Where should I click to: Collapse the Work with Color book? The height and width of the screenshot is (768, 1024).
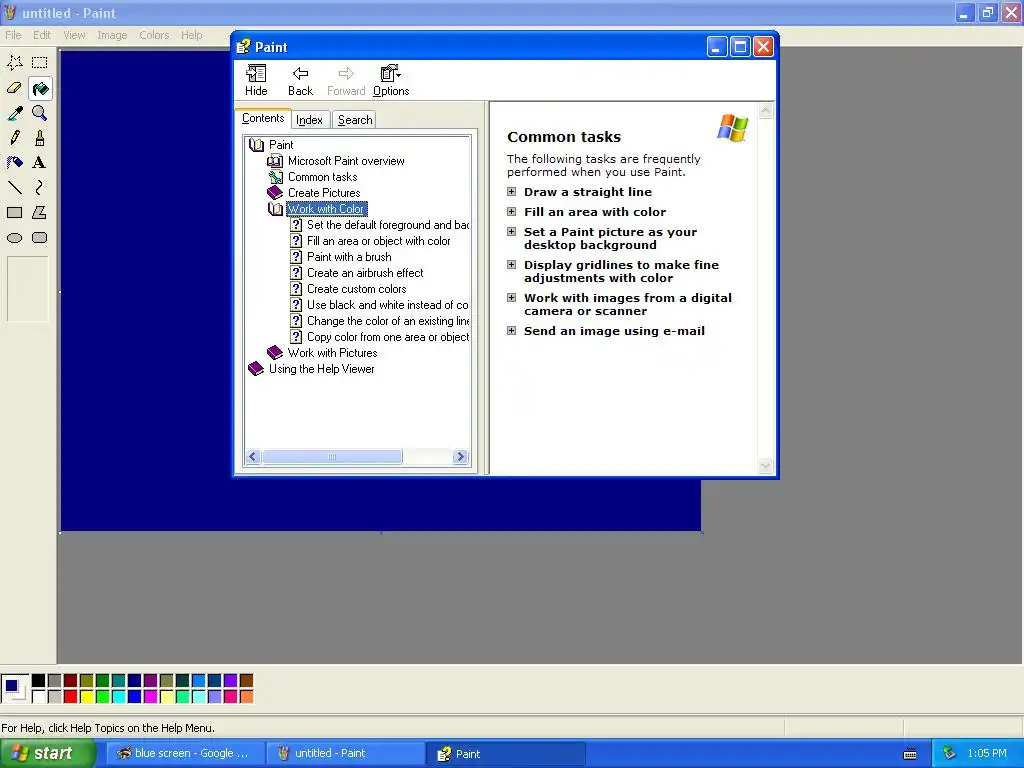point(327,209)
